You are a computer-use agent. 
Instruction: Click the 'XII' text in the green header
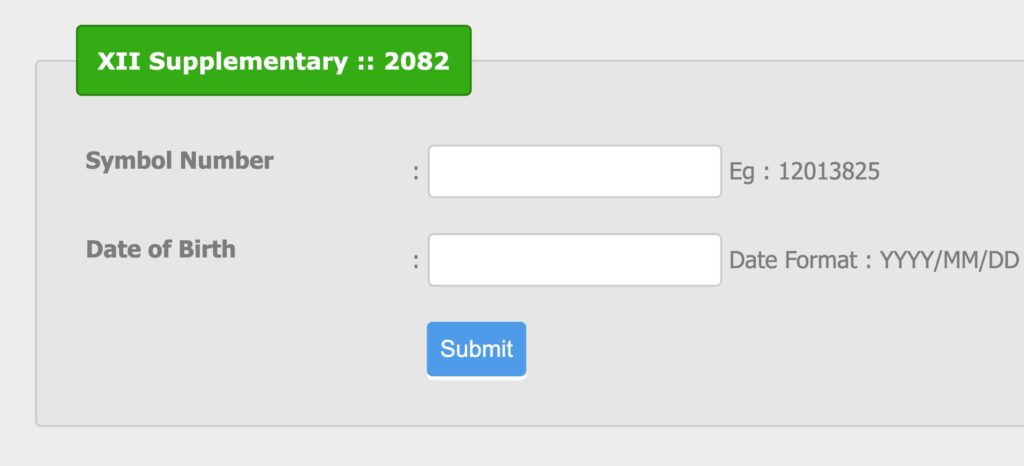pos(113,61)
